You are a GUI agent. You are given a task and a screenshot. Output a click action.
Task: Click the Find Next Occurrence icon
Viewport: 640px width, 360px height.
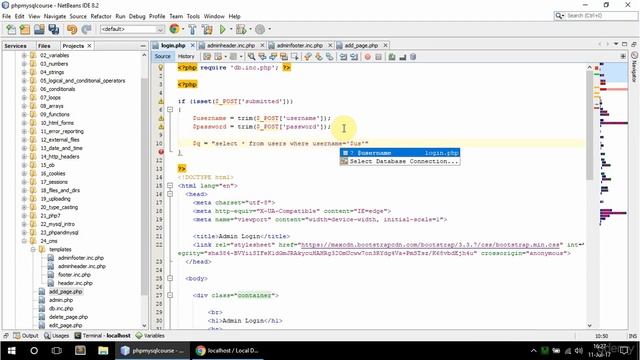click(273, 57)
